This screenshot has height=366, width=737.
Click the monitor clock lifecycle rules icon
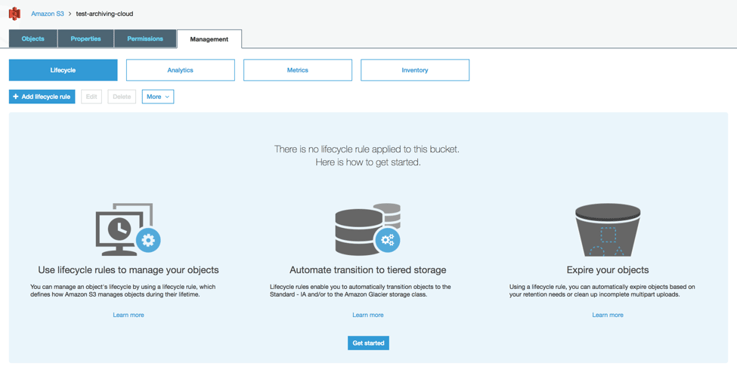coord(128,229)
